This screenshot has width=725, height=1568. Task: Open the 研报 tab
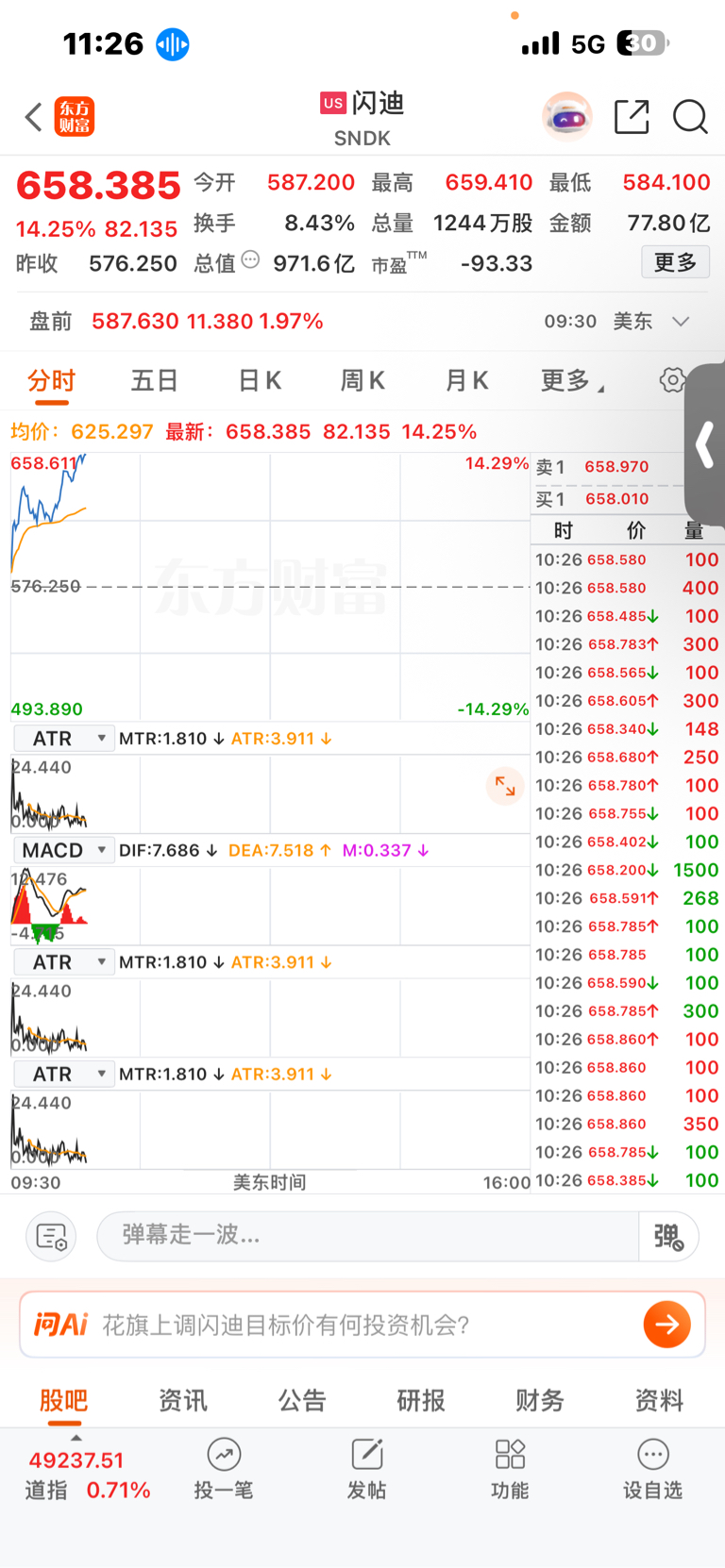421,1400
